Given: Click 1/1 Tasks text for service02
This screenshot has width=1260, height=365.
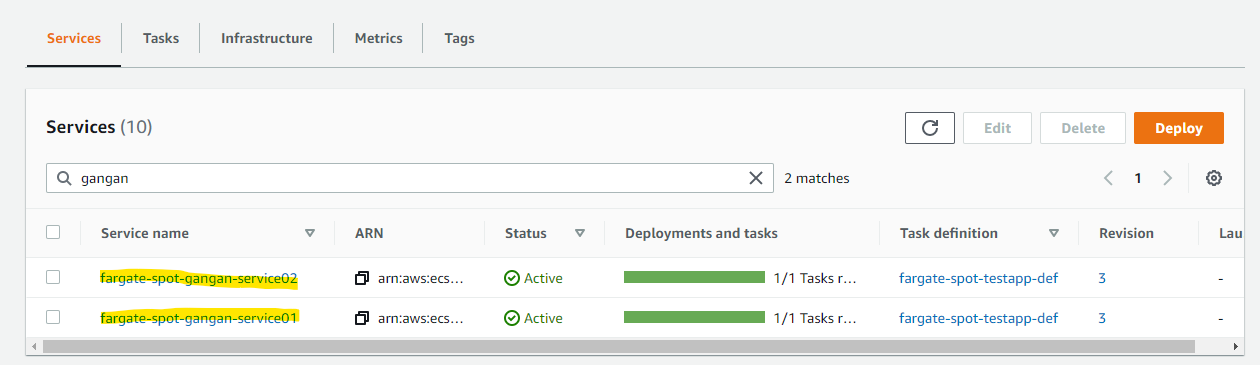Looking at the screenshot, I should click(x=815, y=278).
